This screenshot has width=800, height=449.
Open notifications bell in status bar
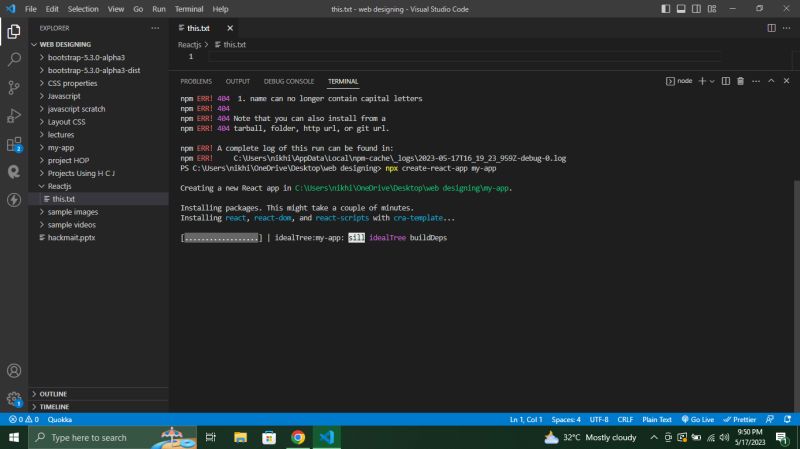pos(787,419)
